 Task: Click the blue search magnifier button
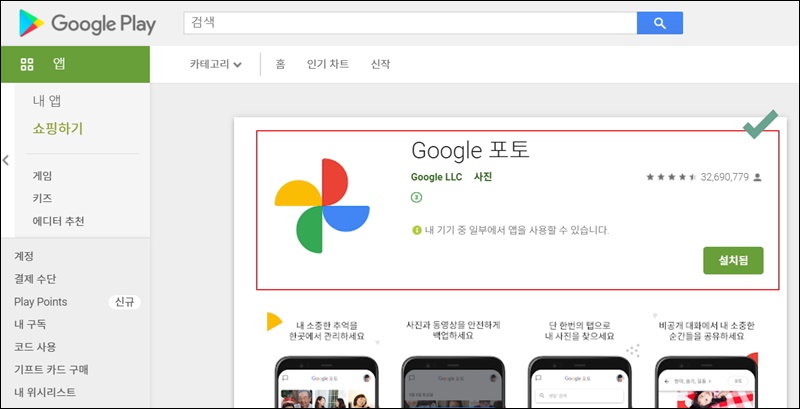coord(660,23)
